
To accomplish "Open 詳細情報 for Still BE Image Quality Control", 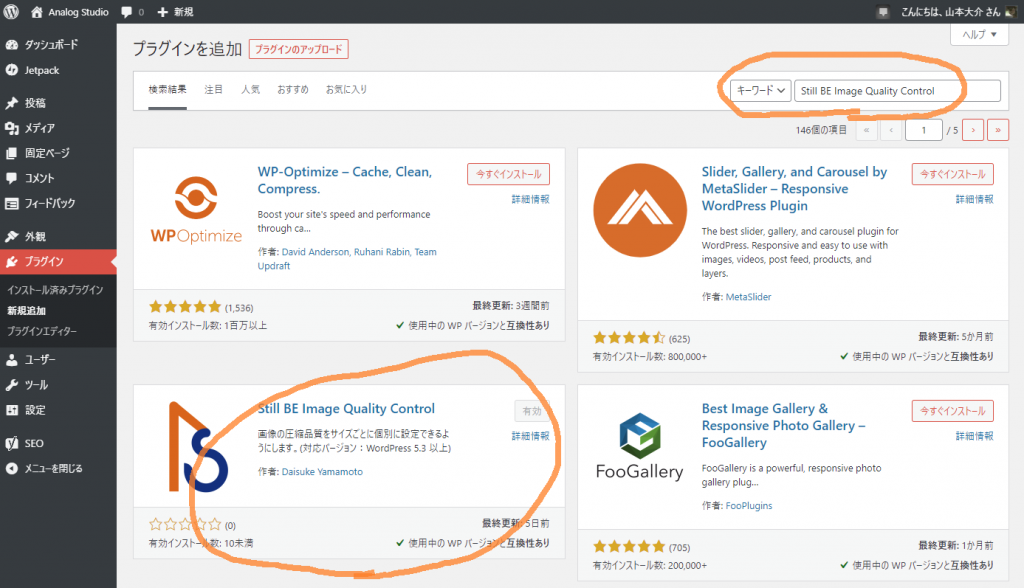I will coord(530,436).
